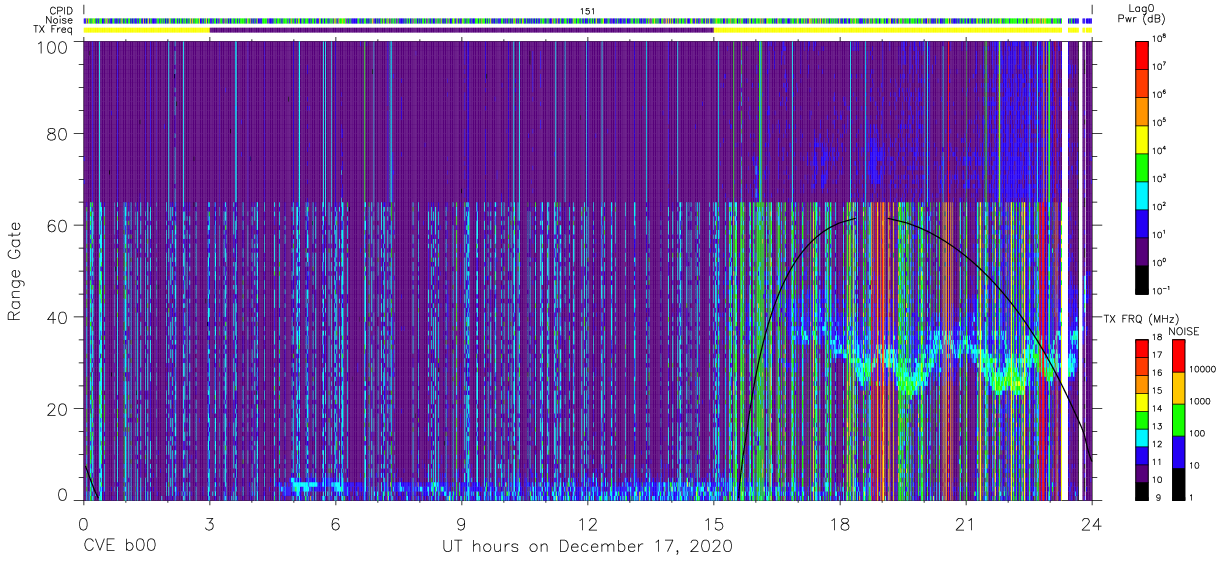
Task: Click the 'CVE b00' radar beam label
Action: [119, 546]
